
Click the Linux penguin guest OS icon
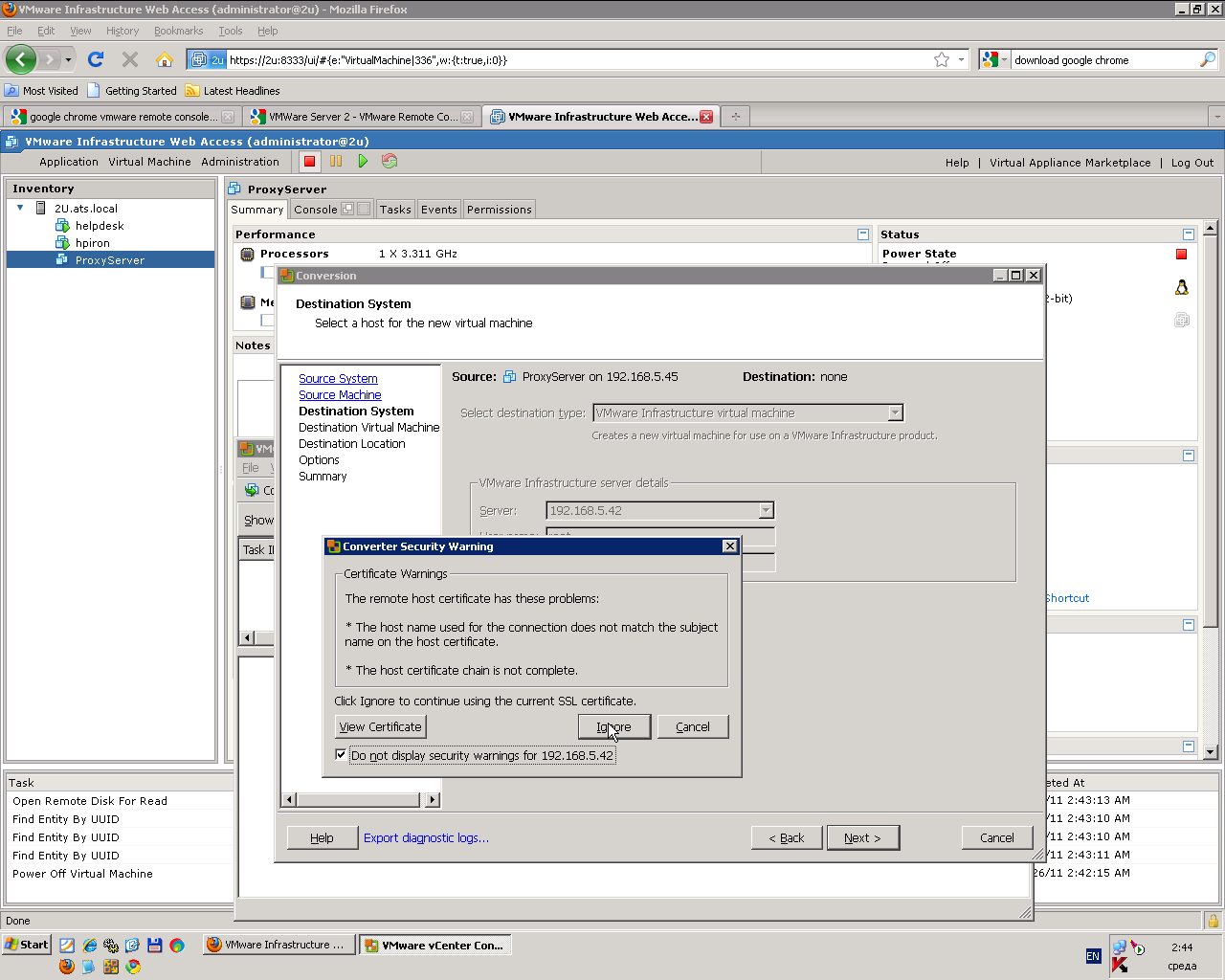[x=1182, y=287]
